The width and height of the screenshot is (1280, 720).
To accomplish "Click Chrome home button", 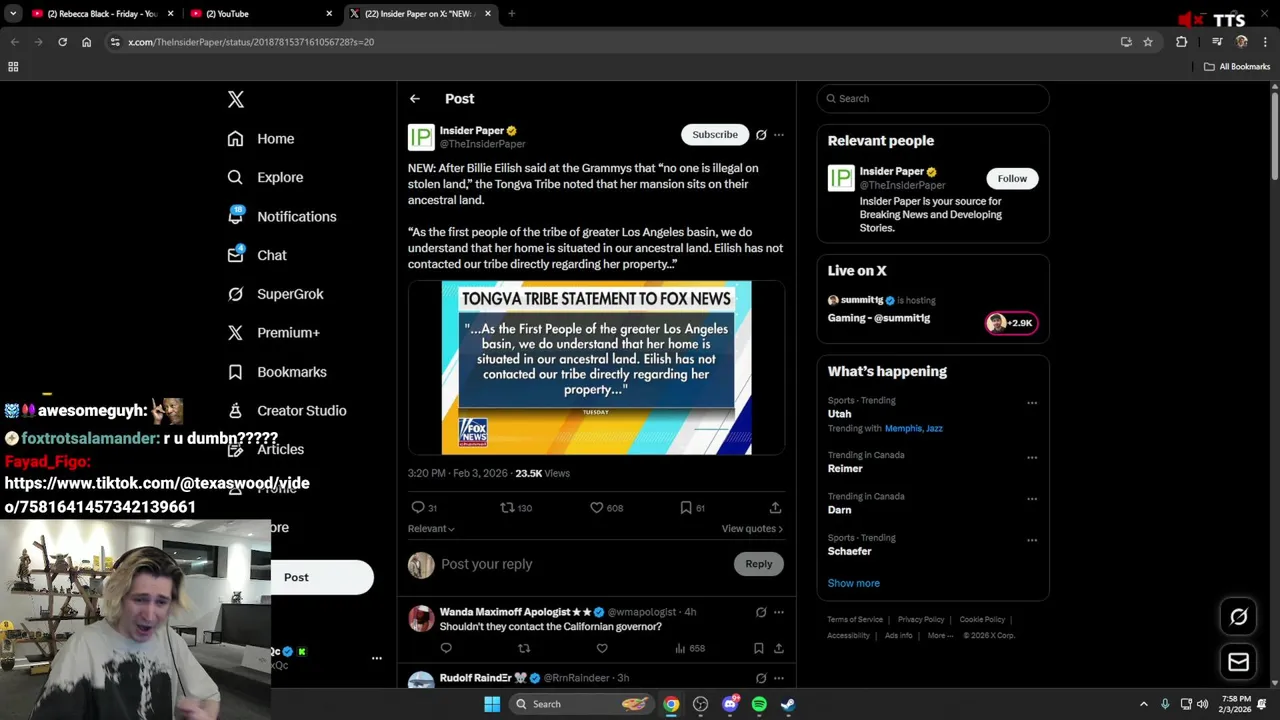I will click(86, 42).
